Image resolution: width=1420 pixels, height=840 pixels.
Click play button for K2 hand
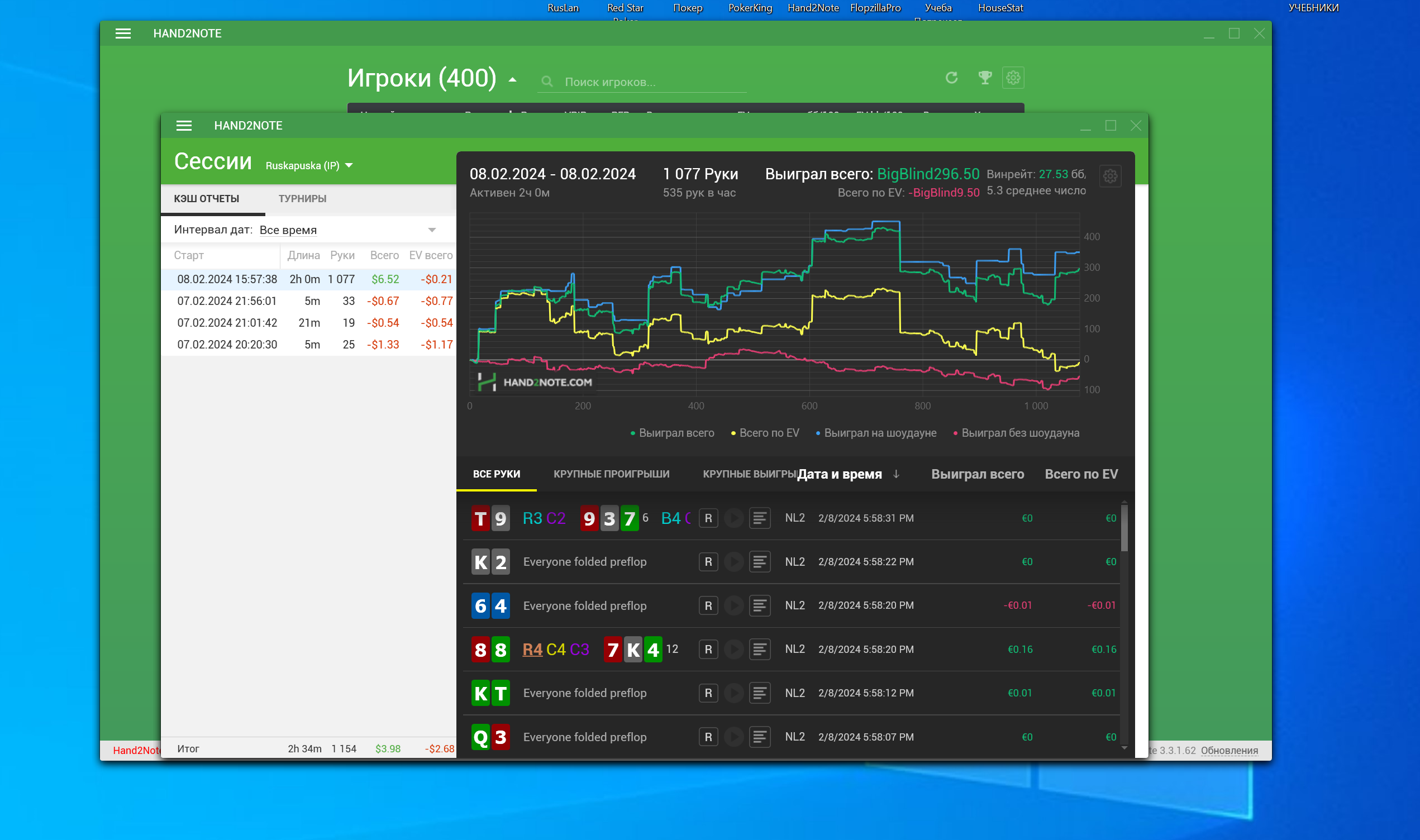point(734,562)
